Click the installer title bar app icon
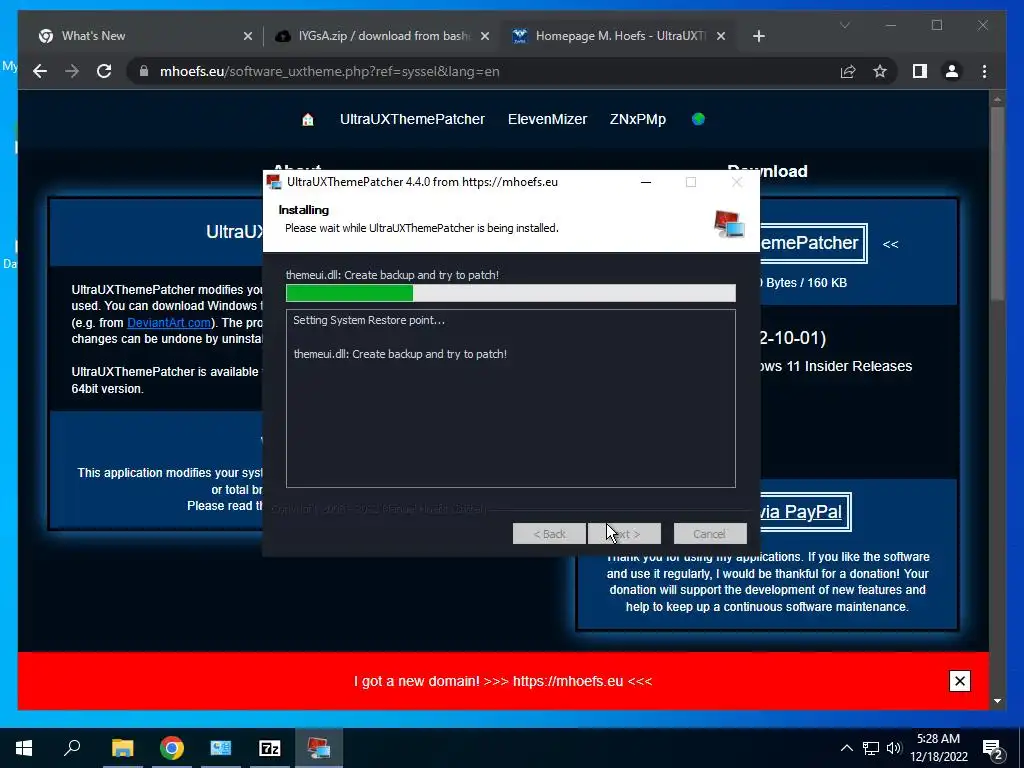 [274, 182]
